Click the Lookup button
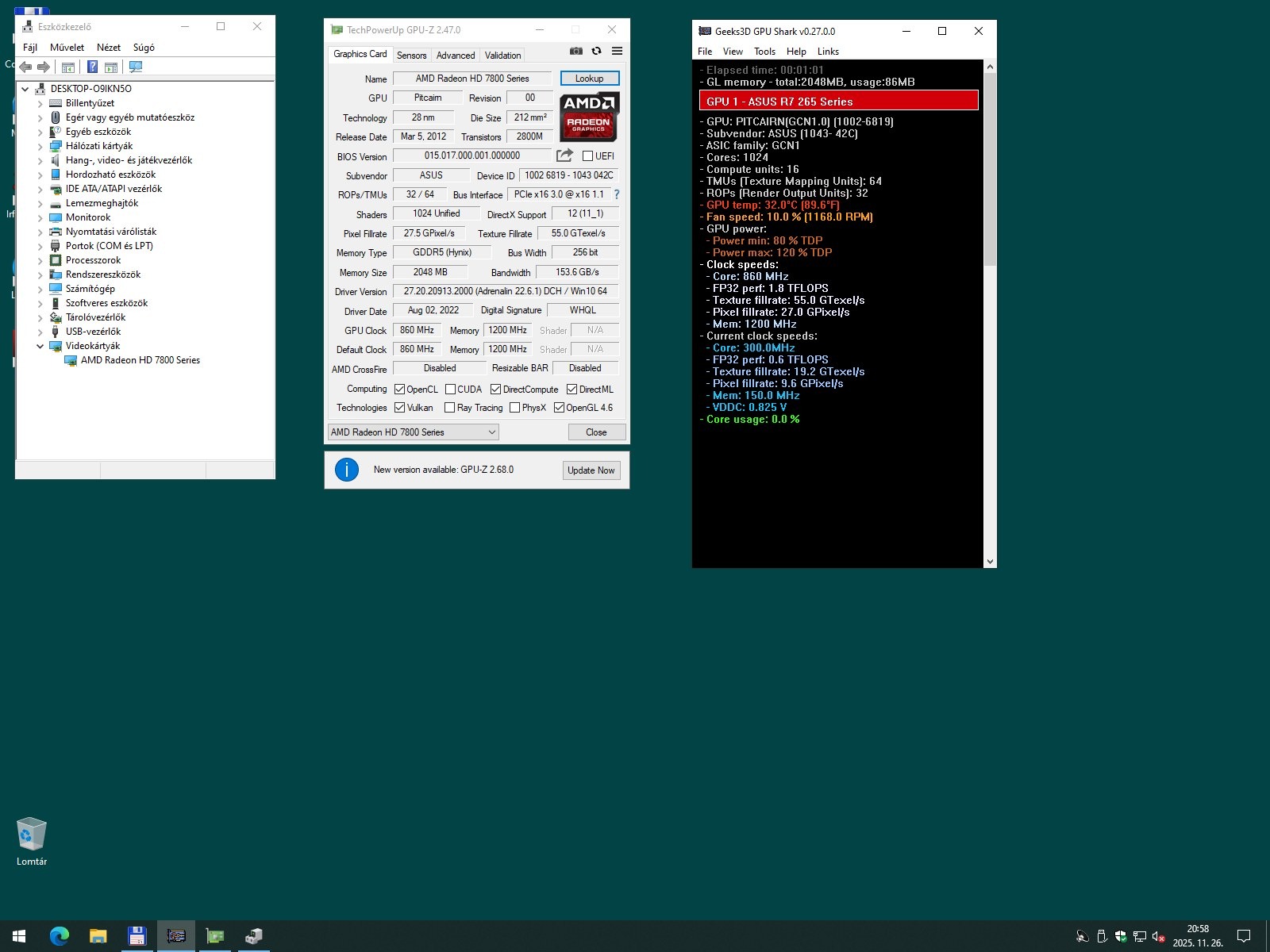This screenshot has height=952, width=1270. click(590, 79)
